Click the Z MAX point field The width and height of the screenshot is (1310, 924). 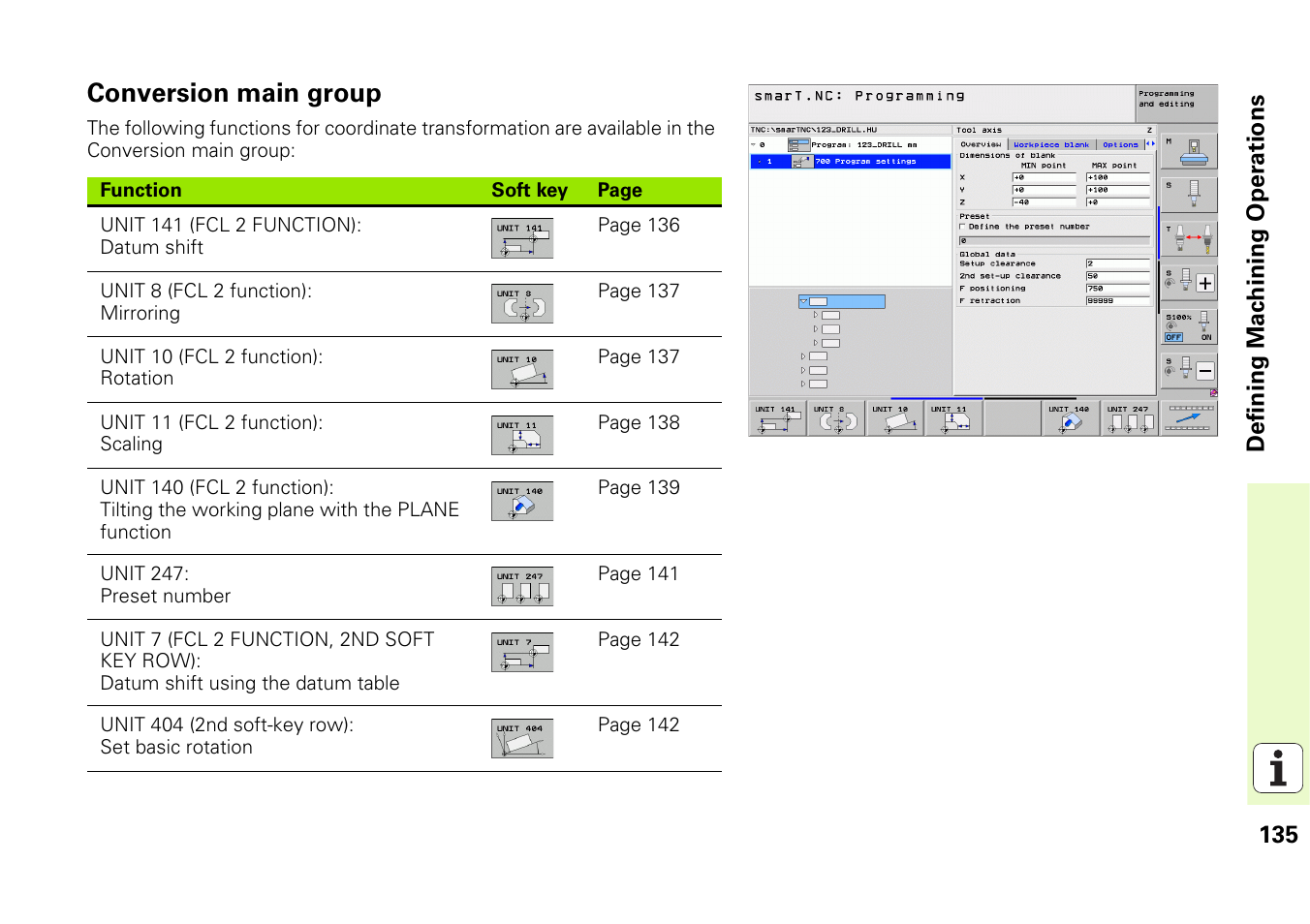point(1117,202)
